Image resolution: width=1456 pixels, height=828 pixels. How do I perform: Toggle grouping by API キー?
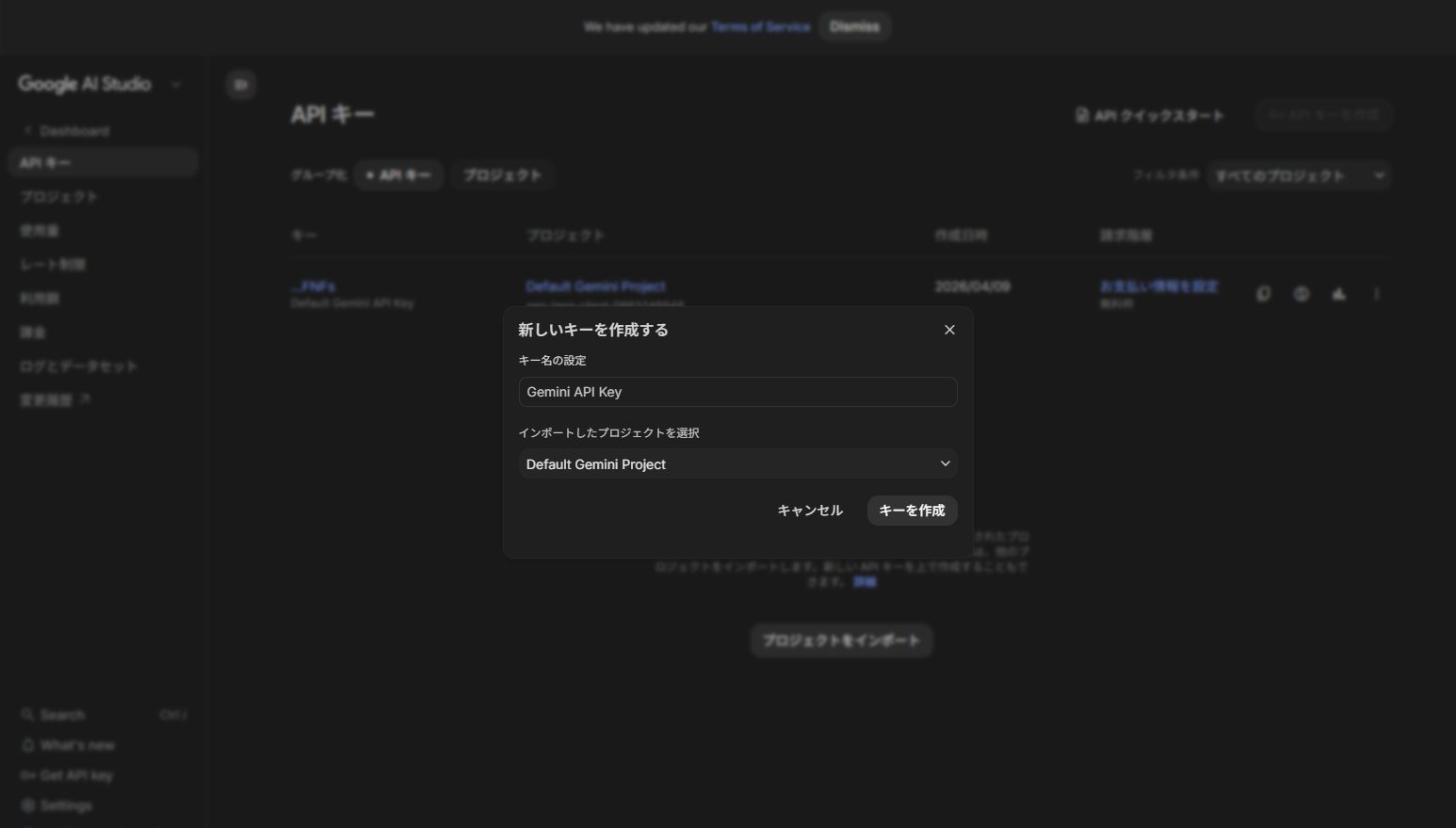point(398,174)
